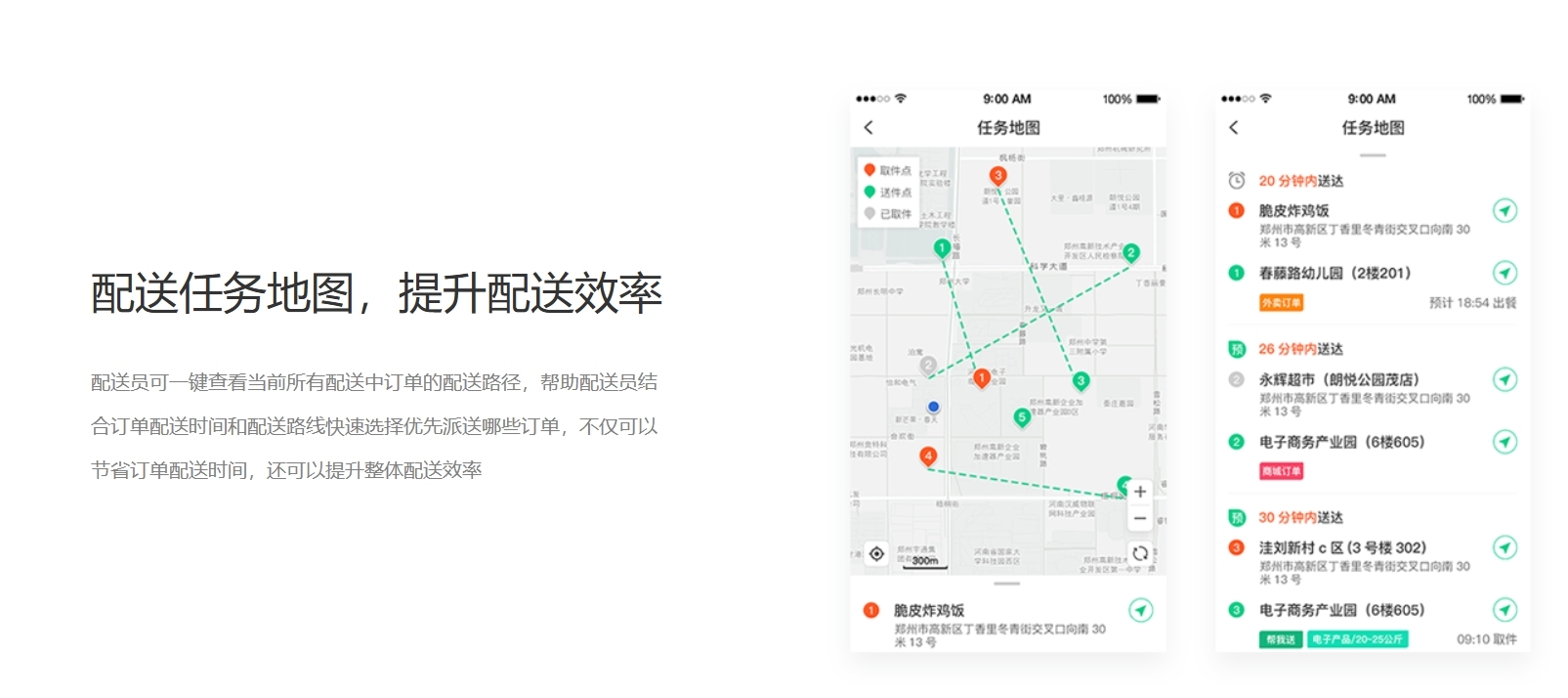This screenshot has height=698, width=1568.
Task: Tap back arrow on the task list screen
Action: [x=1233, y=128]
